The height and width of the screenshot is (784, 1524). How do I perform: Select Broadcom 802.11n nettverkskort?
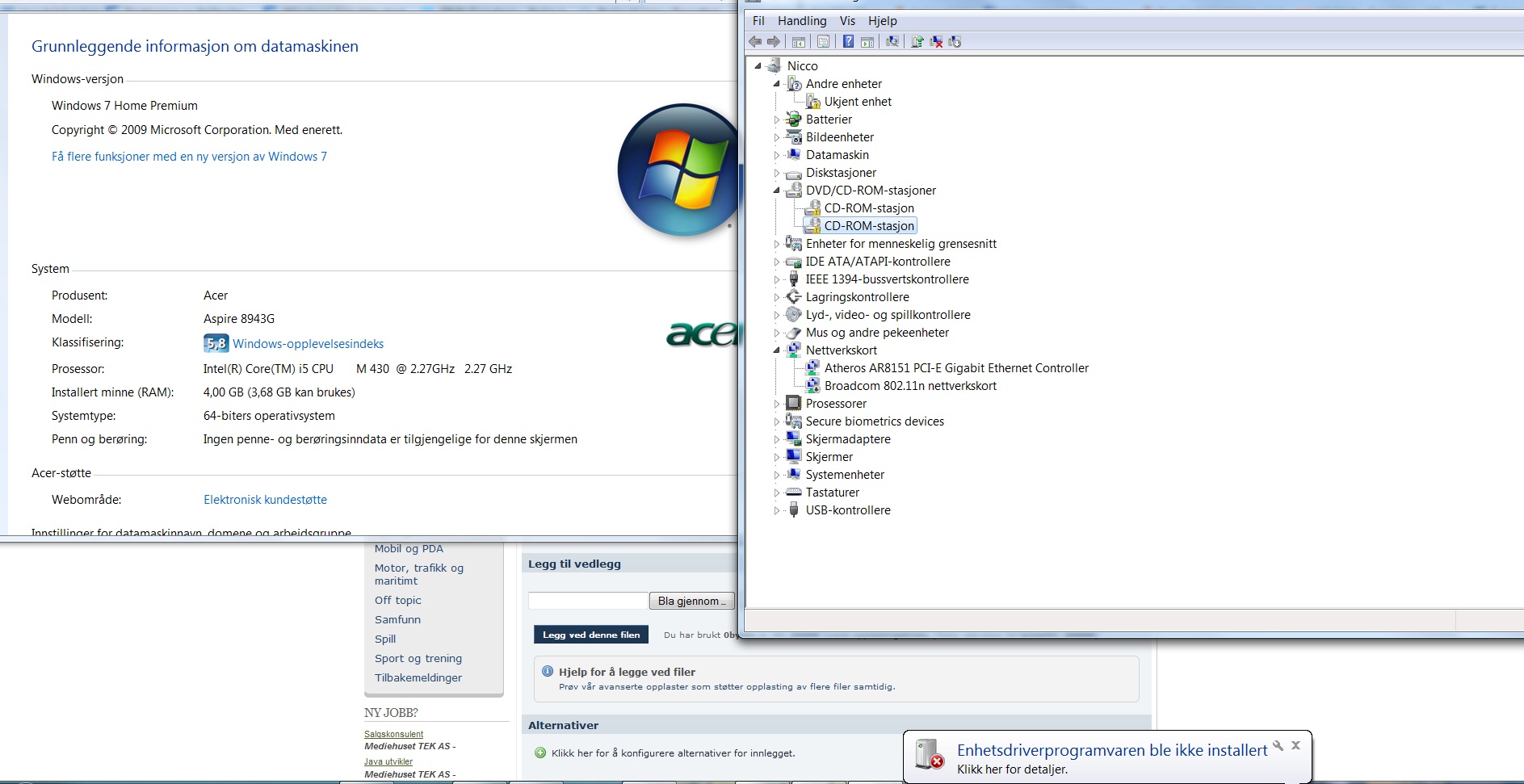tap(910, 386)
